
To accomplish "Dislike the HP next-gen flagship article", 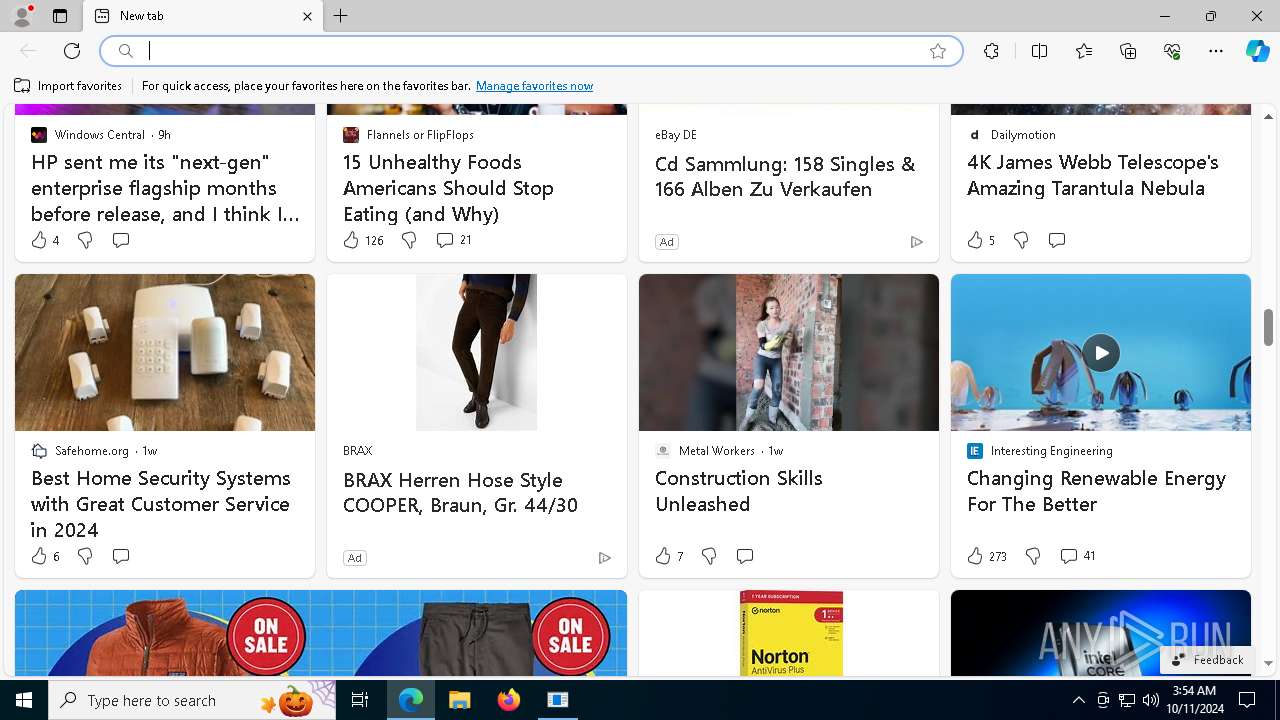I will 85,240.
